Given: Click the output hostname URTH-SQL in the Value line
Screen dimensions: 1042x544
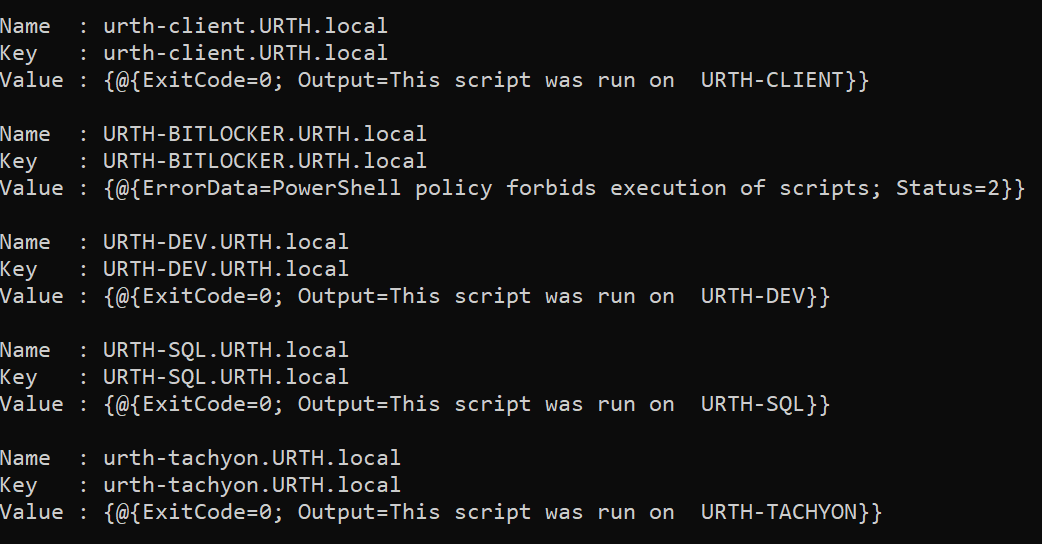Looking at the screenshot, I should pyautogui.click(x=752, y=404).
